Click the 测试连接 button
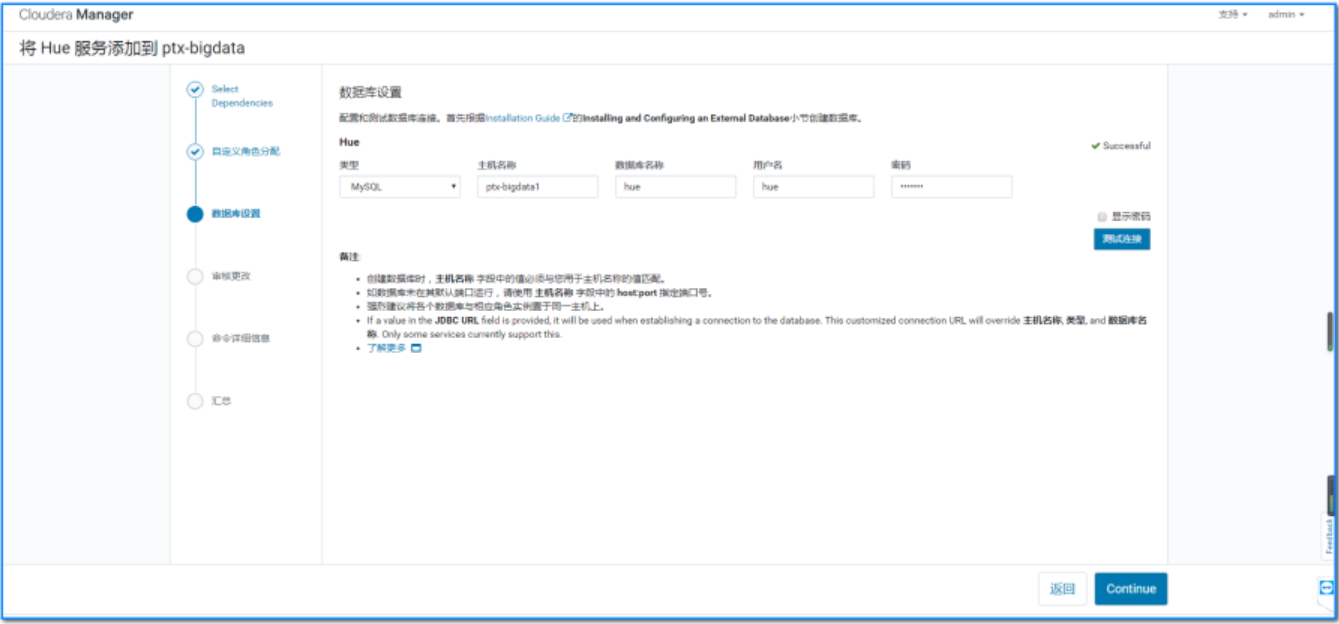 click(1122, 239)
